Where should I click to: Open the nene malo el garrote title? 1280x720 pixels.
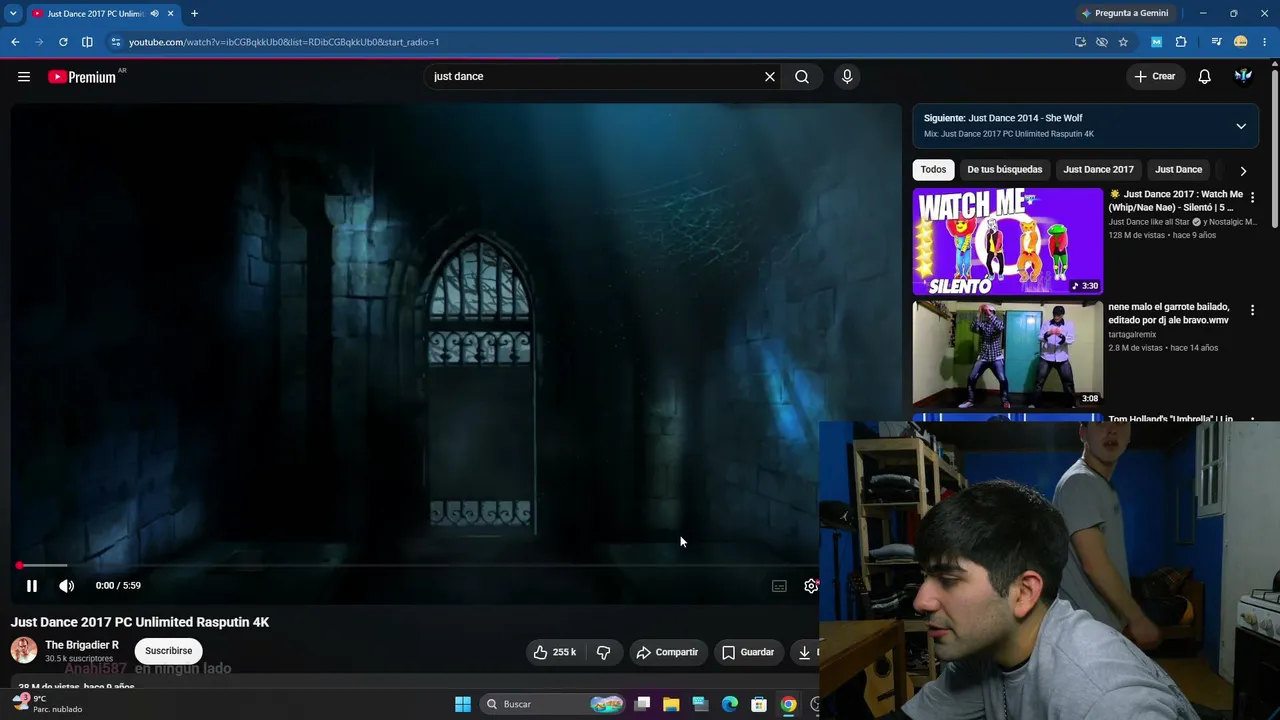point(1169,314)
